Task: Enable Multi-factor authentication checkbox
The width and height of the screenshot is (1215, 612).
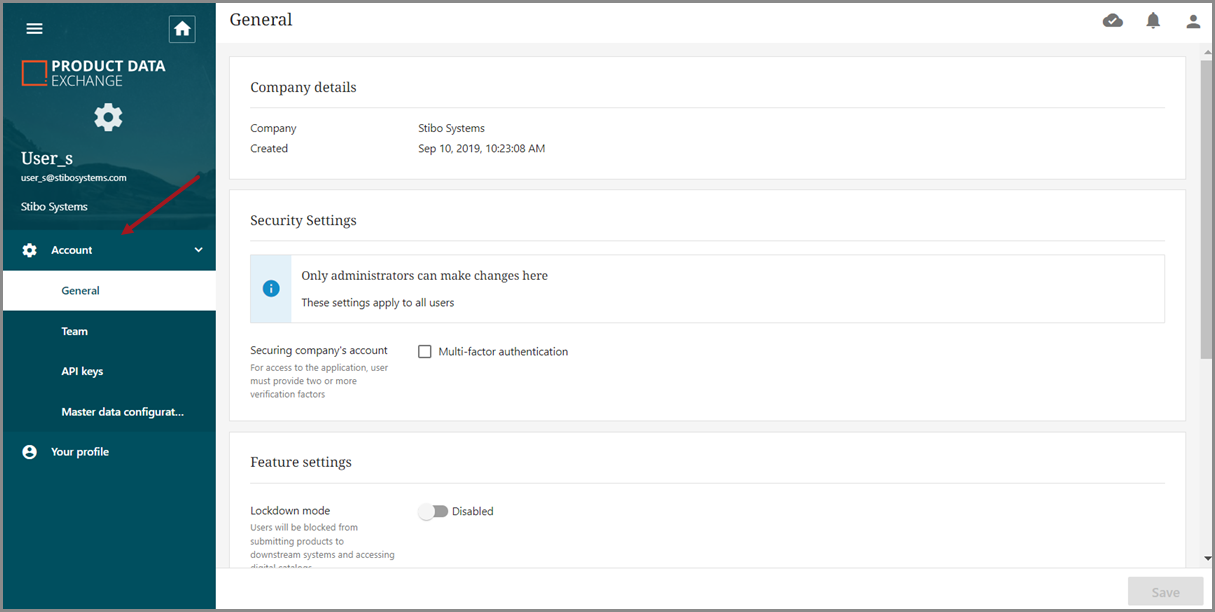Action: [x=425, y=352]
